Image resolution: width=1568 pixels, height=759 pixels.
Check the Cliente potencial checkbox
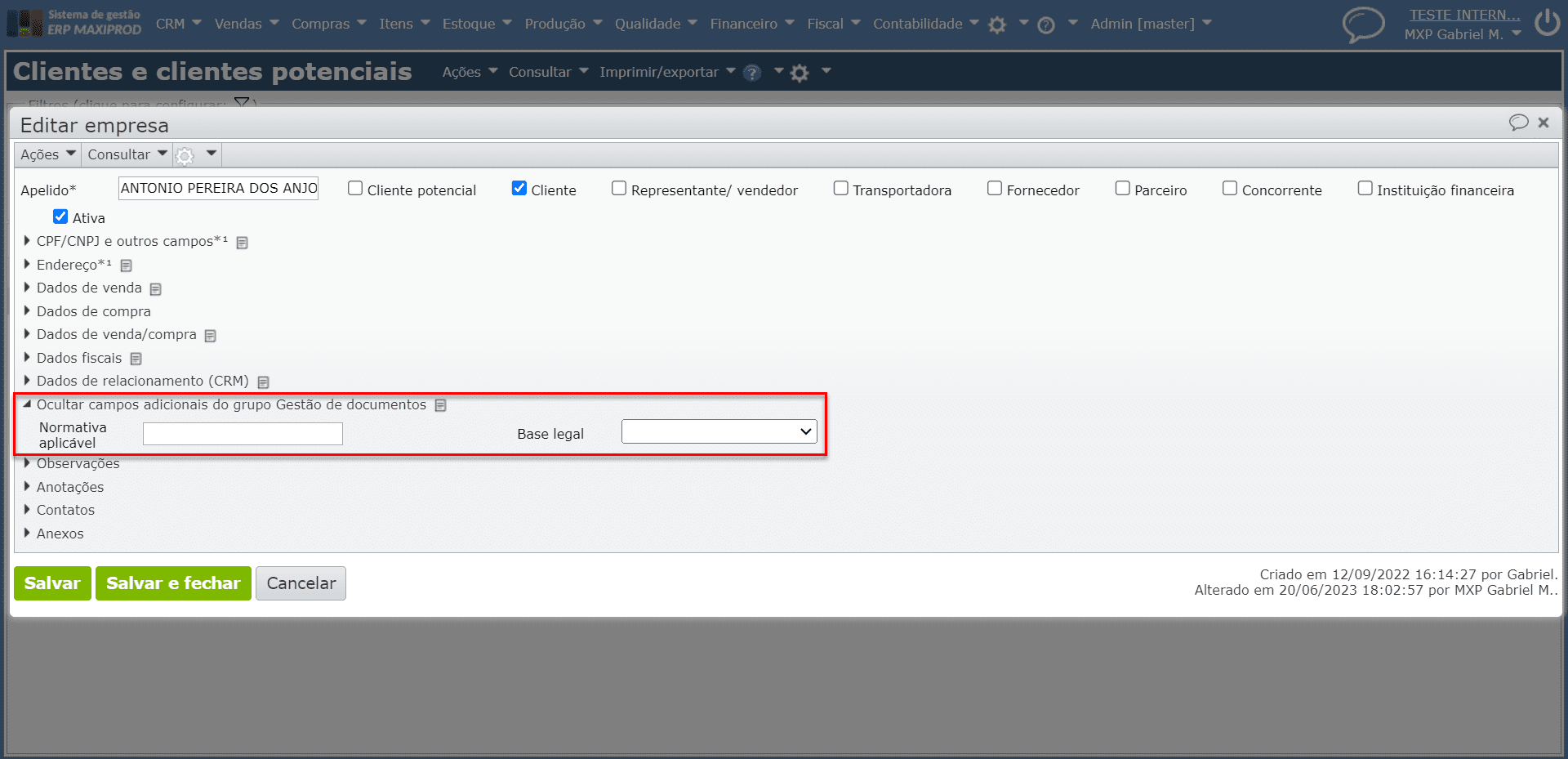(x=355, y=189)
